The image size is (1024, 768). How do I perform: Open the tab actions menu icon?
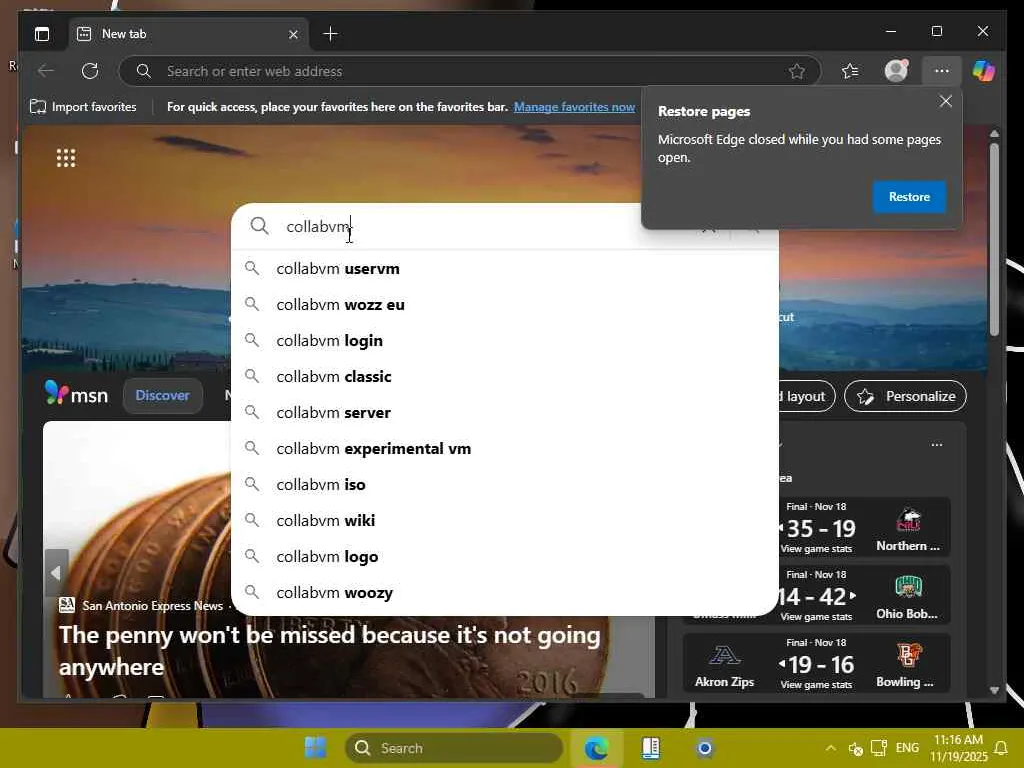point(42,34)
